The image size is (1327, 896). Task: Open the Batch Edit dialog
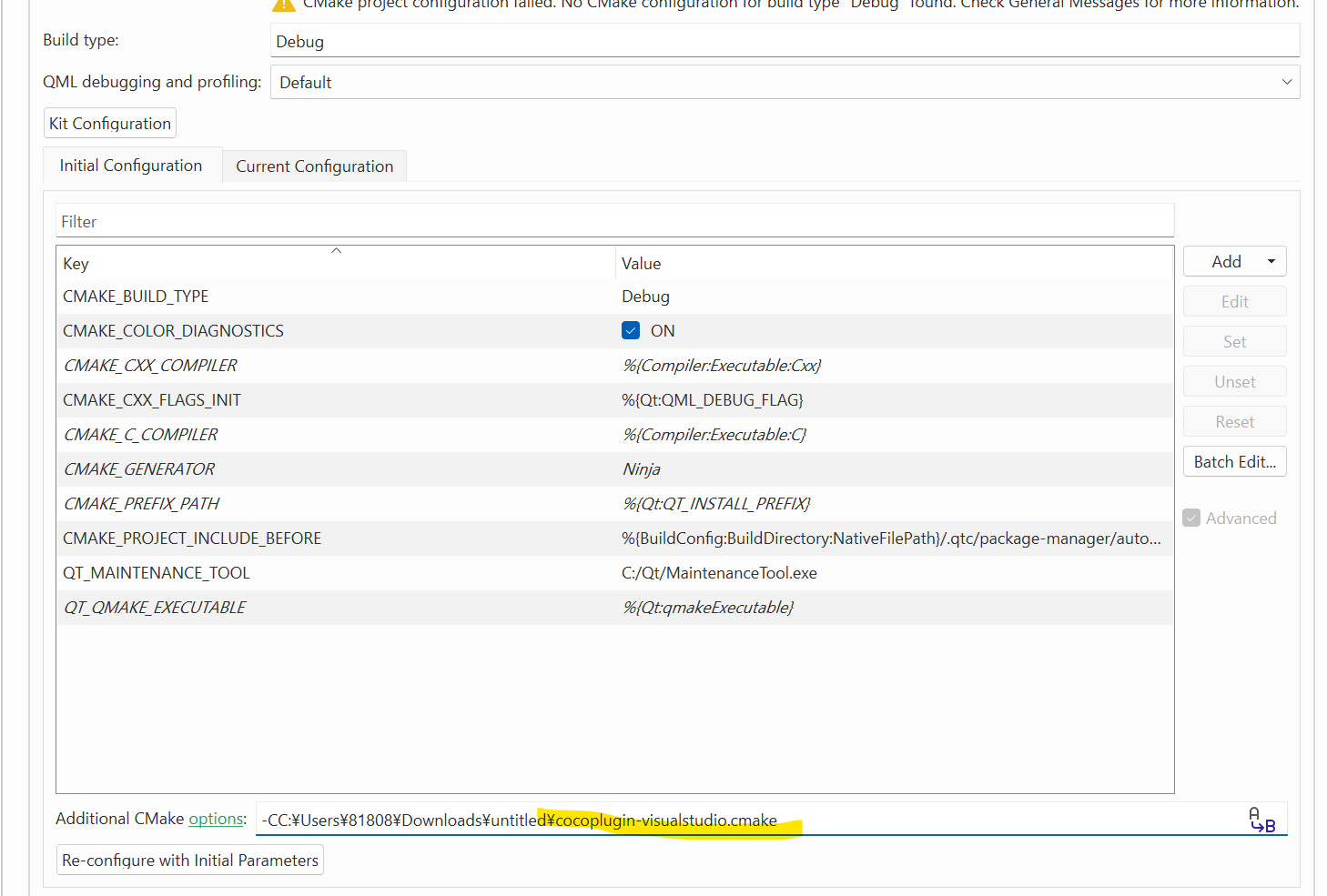click(x=1234, y=462)
